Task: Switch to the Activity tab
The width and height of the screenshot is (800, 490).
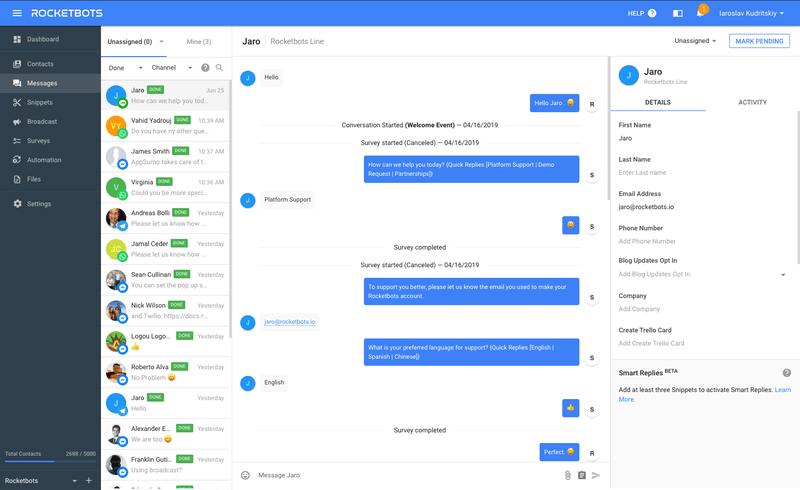Action: [752, 102]
